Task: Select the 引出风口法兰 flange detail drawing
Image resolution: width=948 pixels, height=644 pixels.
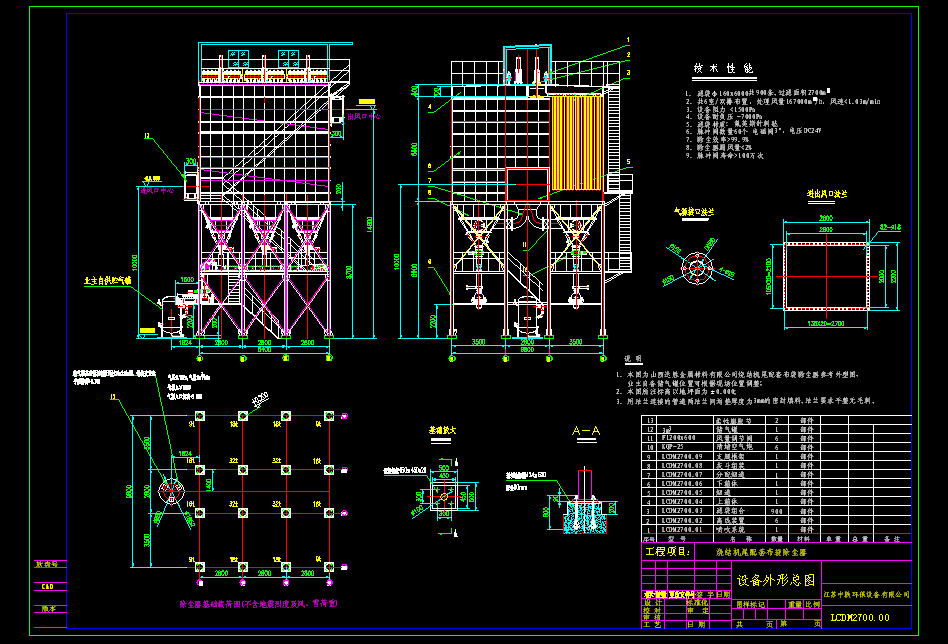Action: (826, 275)
